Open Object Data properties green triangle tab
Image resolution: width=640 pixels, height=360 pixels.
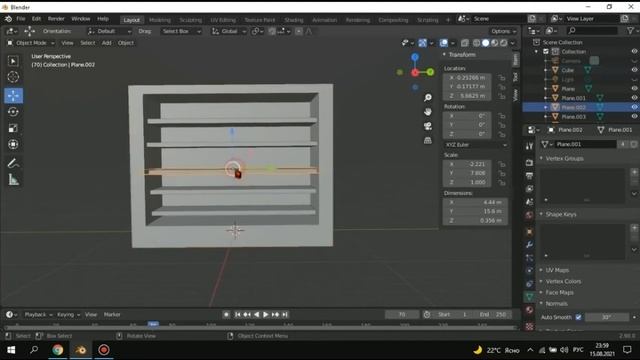pos(529,297)
